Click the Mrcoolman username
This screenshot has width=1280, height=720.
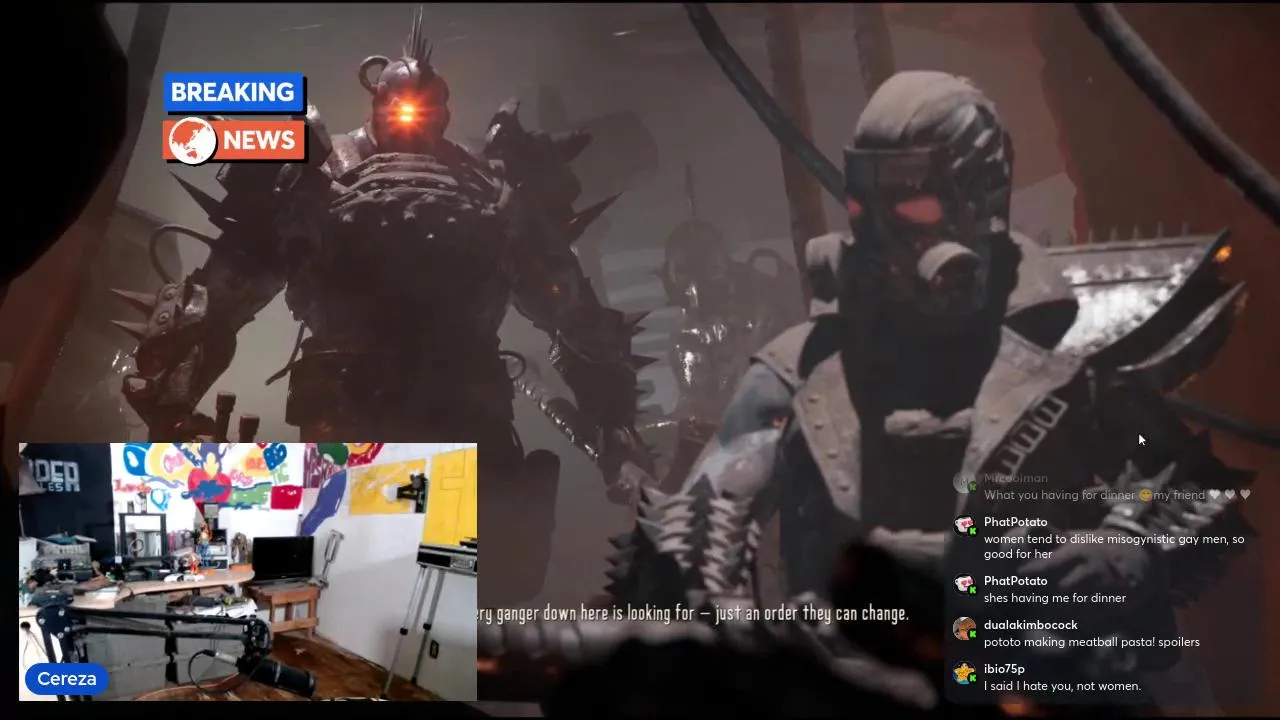click(x=1016, y=478)
